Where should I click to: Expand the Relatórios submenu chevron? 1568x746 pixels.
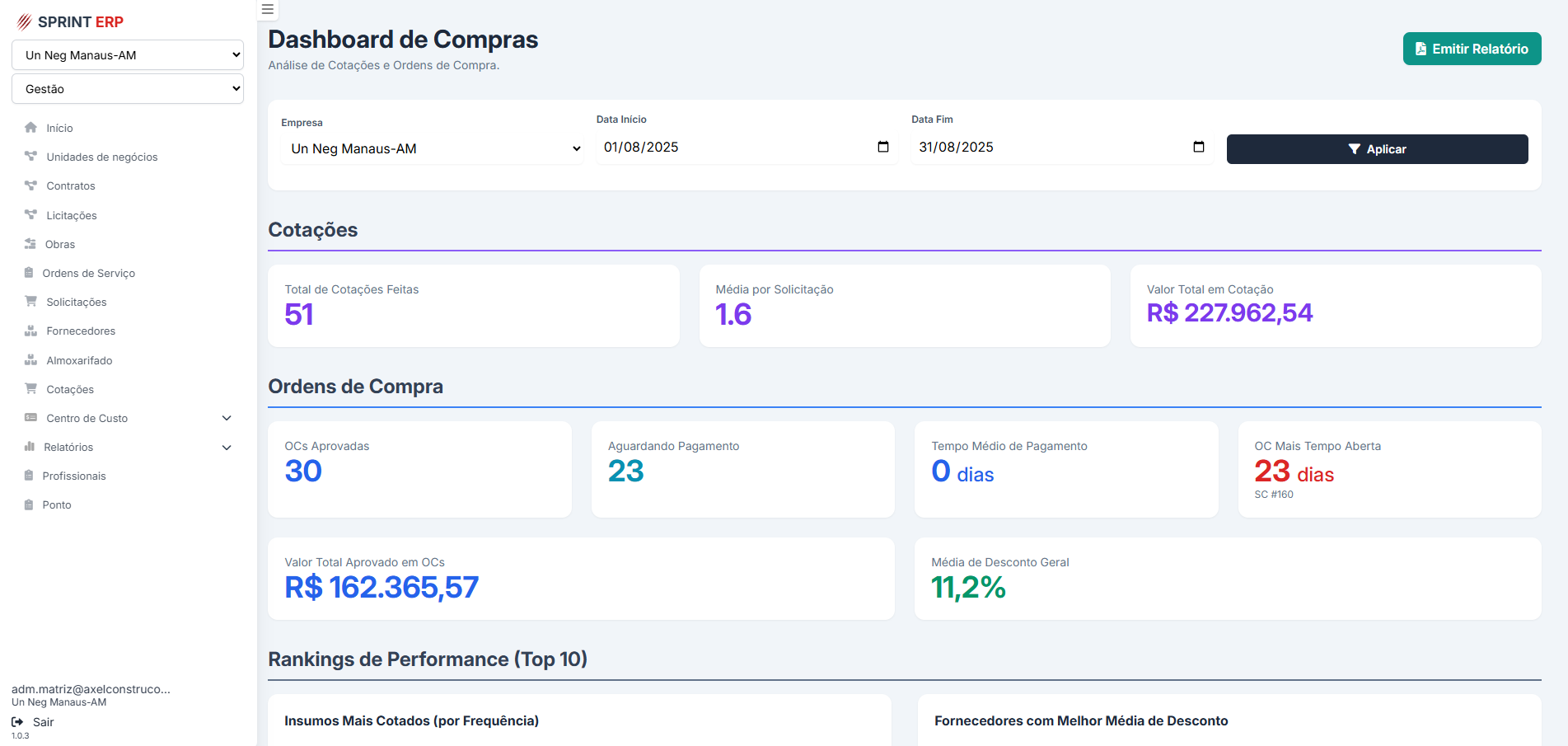227,448
